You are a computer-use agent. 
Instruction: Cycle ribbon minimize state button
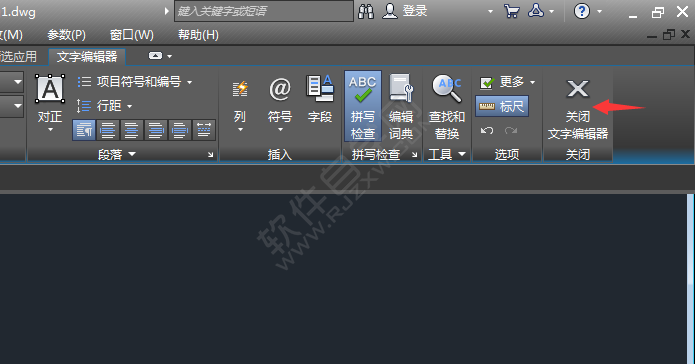[155, 56]
